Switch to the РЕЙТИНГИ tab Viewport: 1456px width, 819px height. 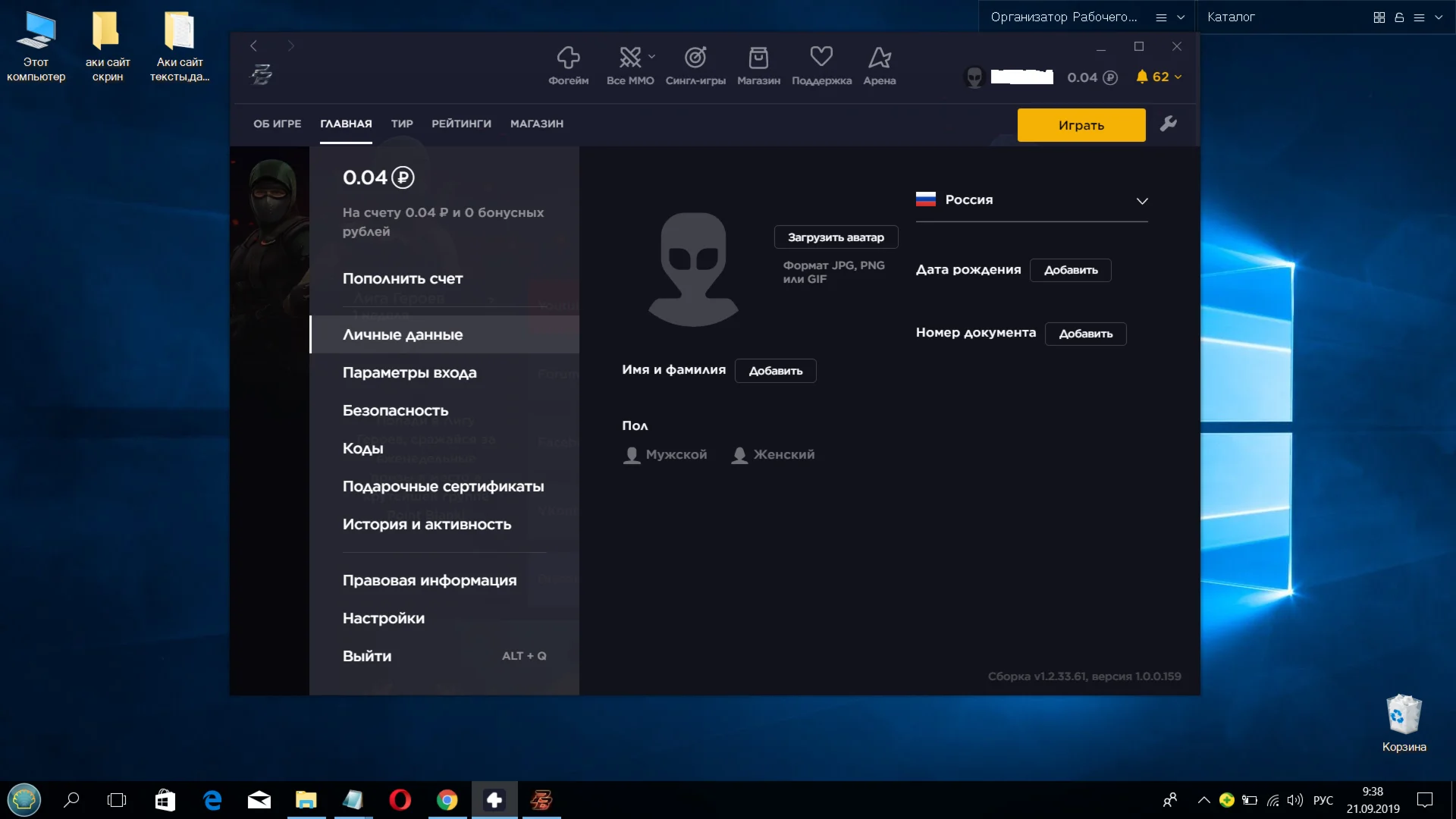click(x=461, y=124)
